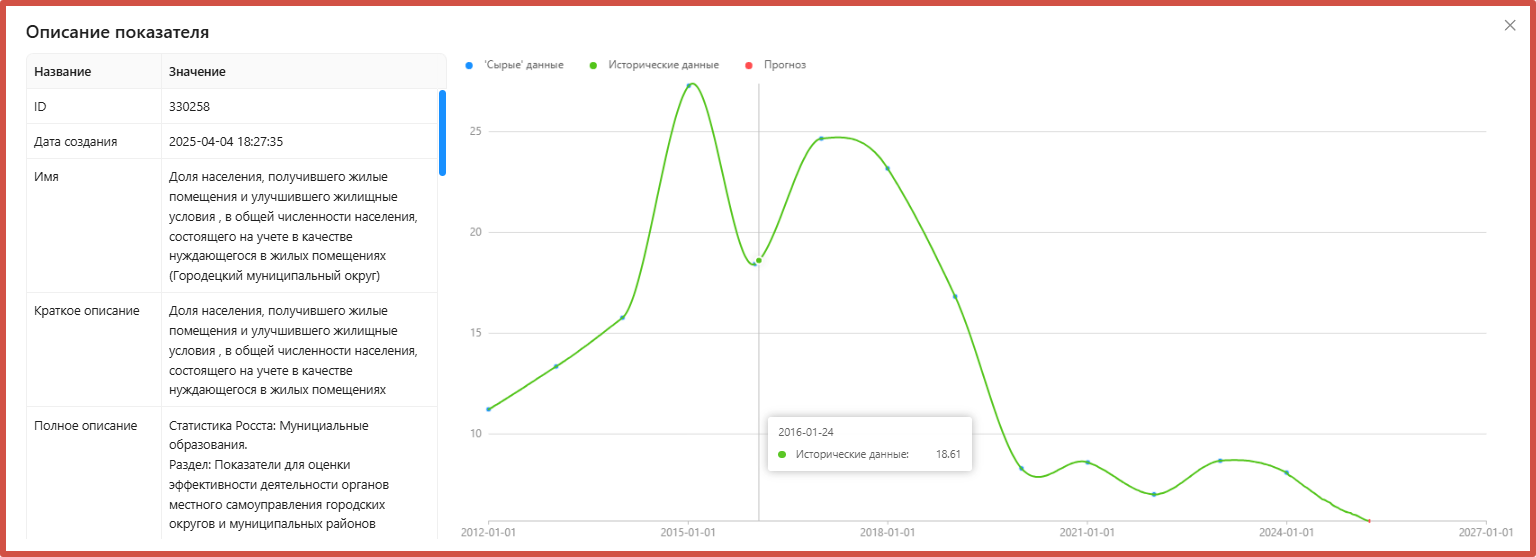Viewport: 1536px width, 557px height.
Task: Select the ID value 330258
Action: (x=189, y=106)
